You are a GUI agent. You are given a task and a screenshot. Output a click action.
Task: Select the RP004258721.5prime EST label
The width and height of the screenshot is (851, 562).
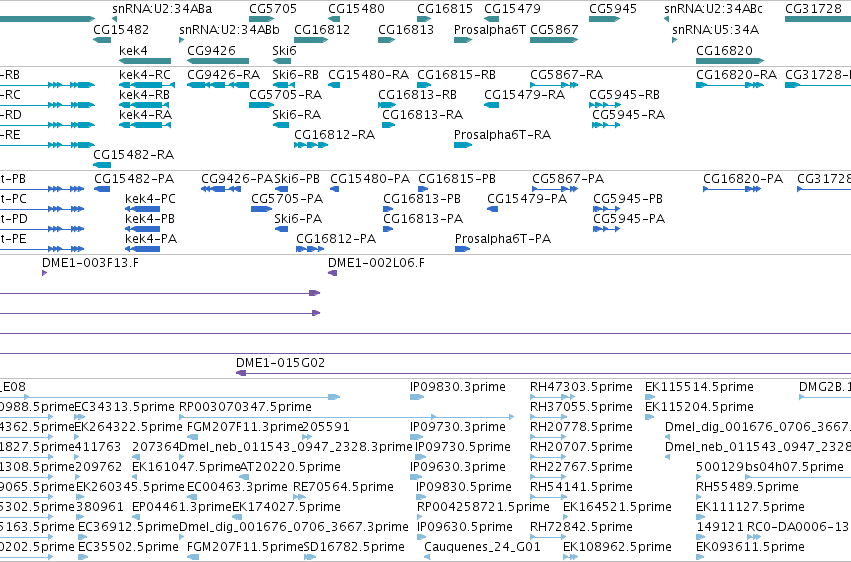[x=483, y=507]
